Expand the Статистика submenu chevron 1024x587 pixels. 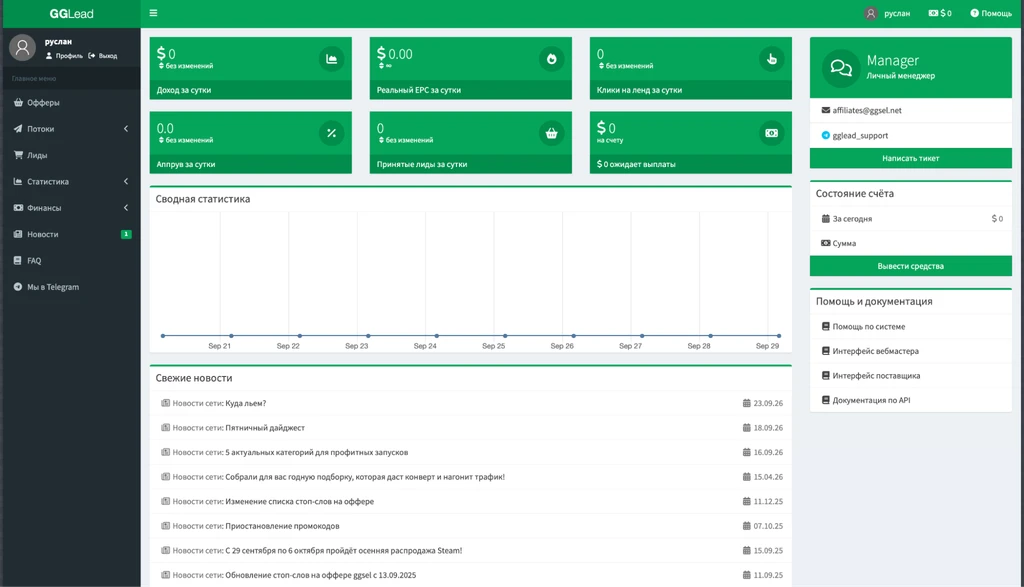(126, 182)
